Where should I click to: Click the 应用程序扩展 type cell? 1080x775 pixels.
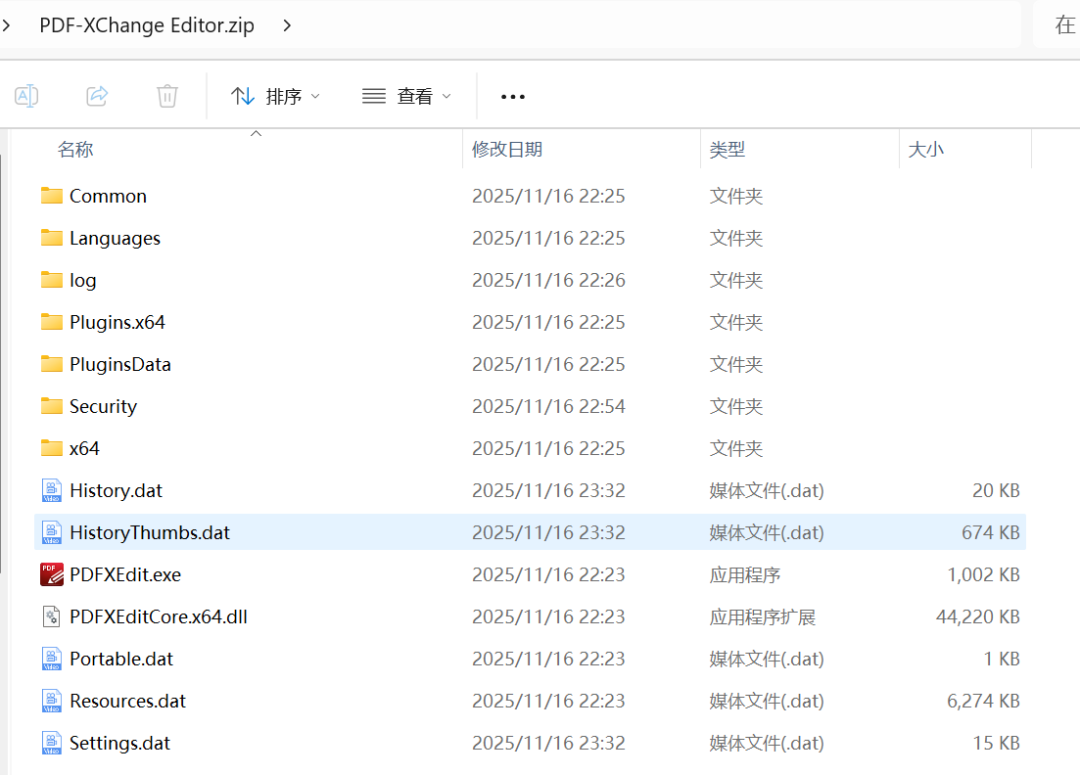pos(762,617)
